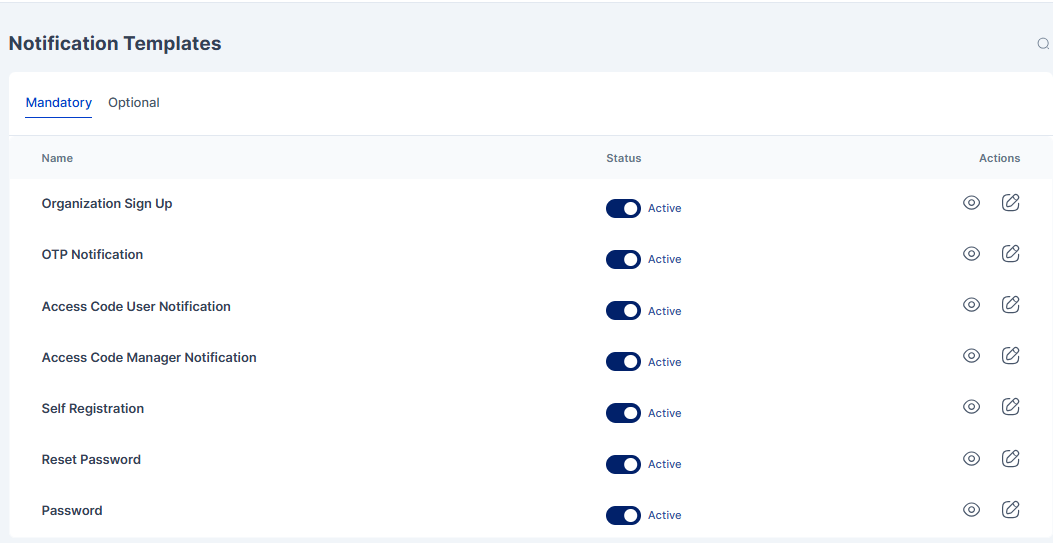The height and width of the screenshot is (543, 1053).
Task: Edit Access Code Manager Notification template
Action: [x=1011, y=356]
